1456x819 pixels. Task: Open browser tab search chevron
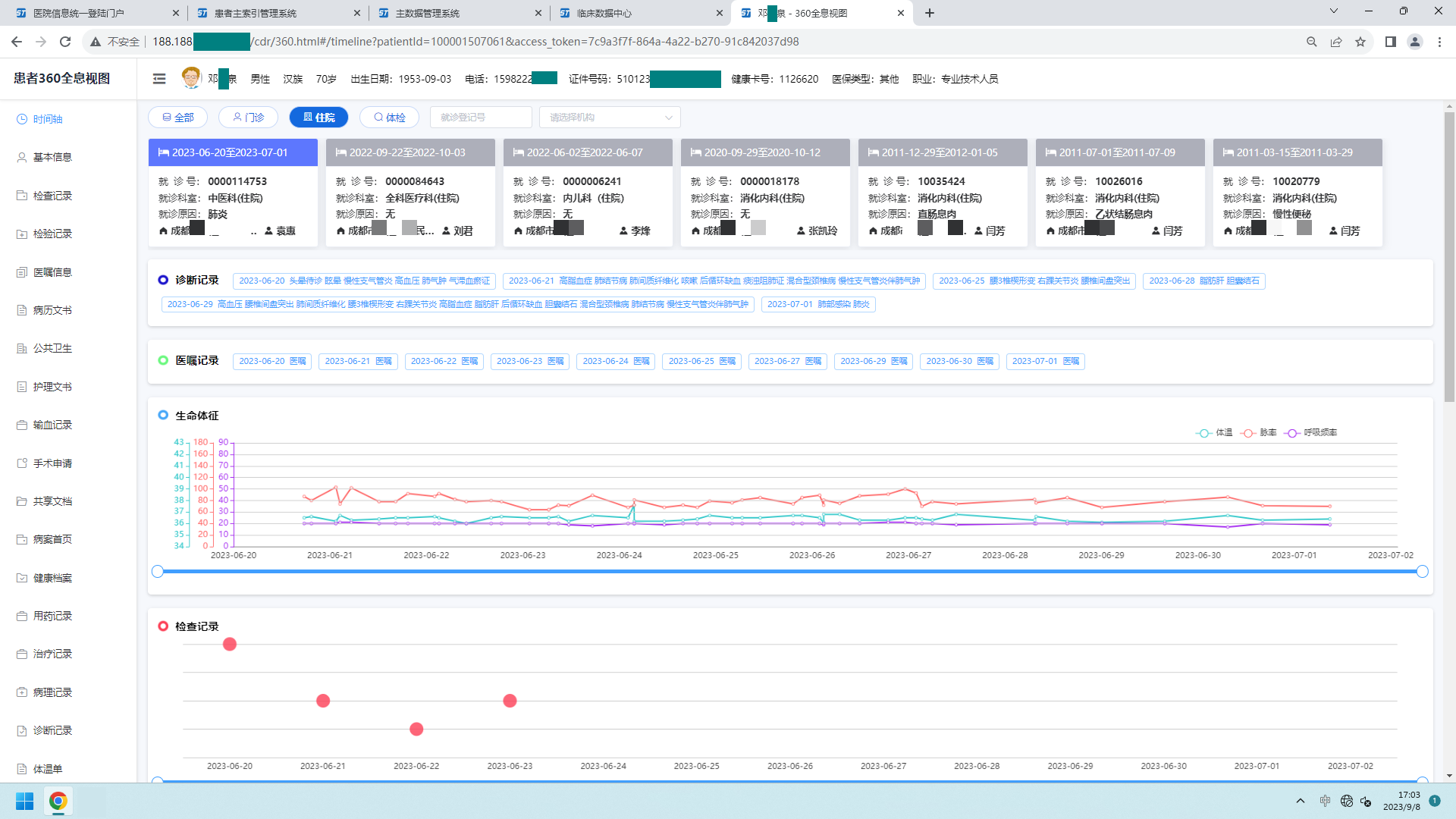pos(1334,11)
